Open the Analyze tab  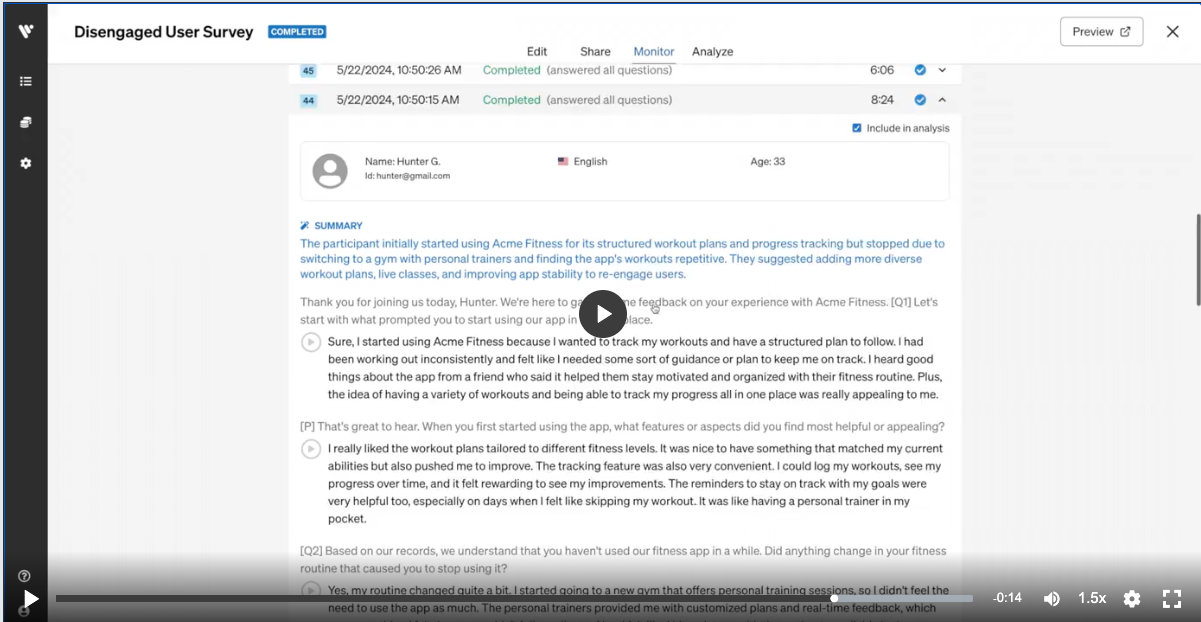point(713,52)
